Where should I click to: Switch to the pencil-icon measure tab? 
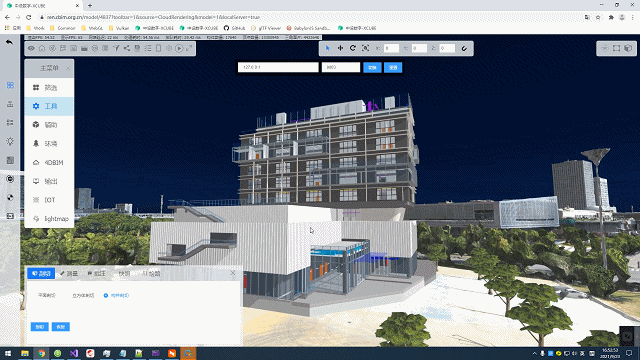tap(69, 273)
